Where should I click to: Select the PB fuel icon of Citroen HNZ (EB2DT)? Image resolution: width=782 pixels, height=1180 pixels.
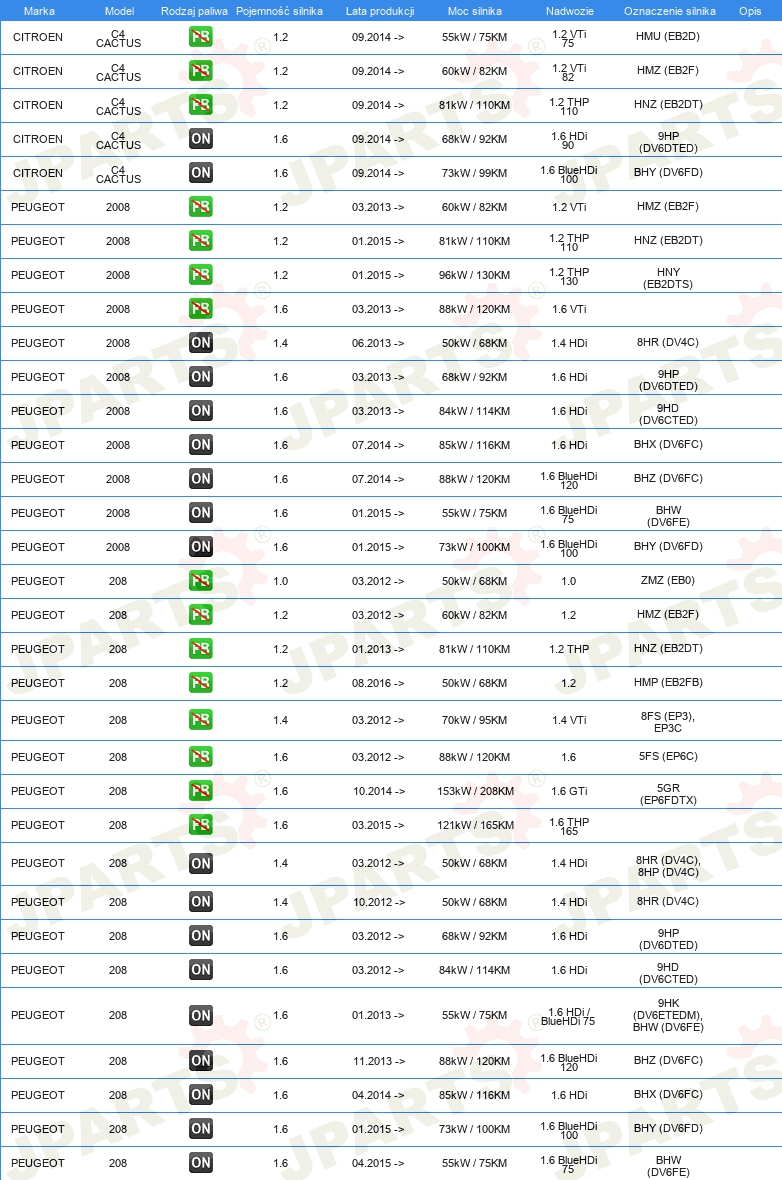click(200, 105)
